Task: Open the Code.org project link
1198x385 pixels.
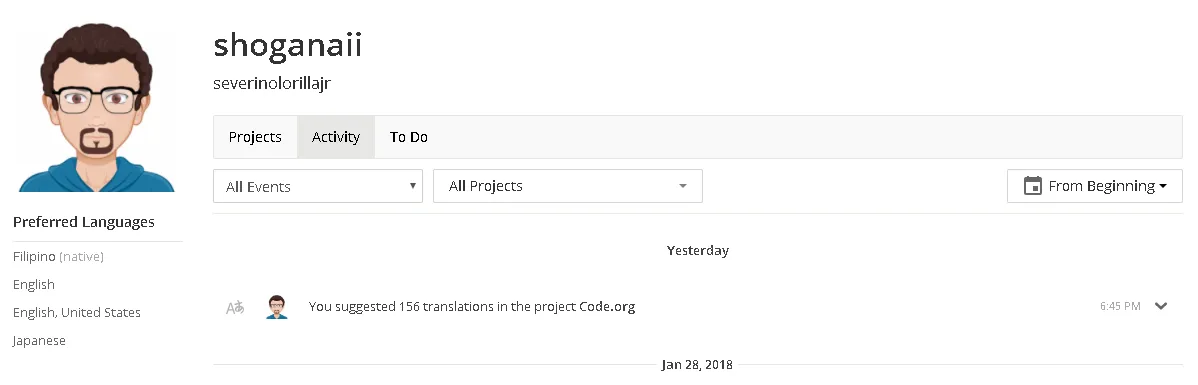Action: (x=607, y=307)
